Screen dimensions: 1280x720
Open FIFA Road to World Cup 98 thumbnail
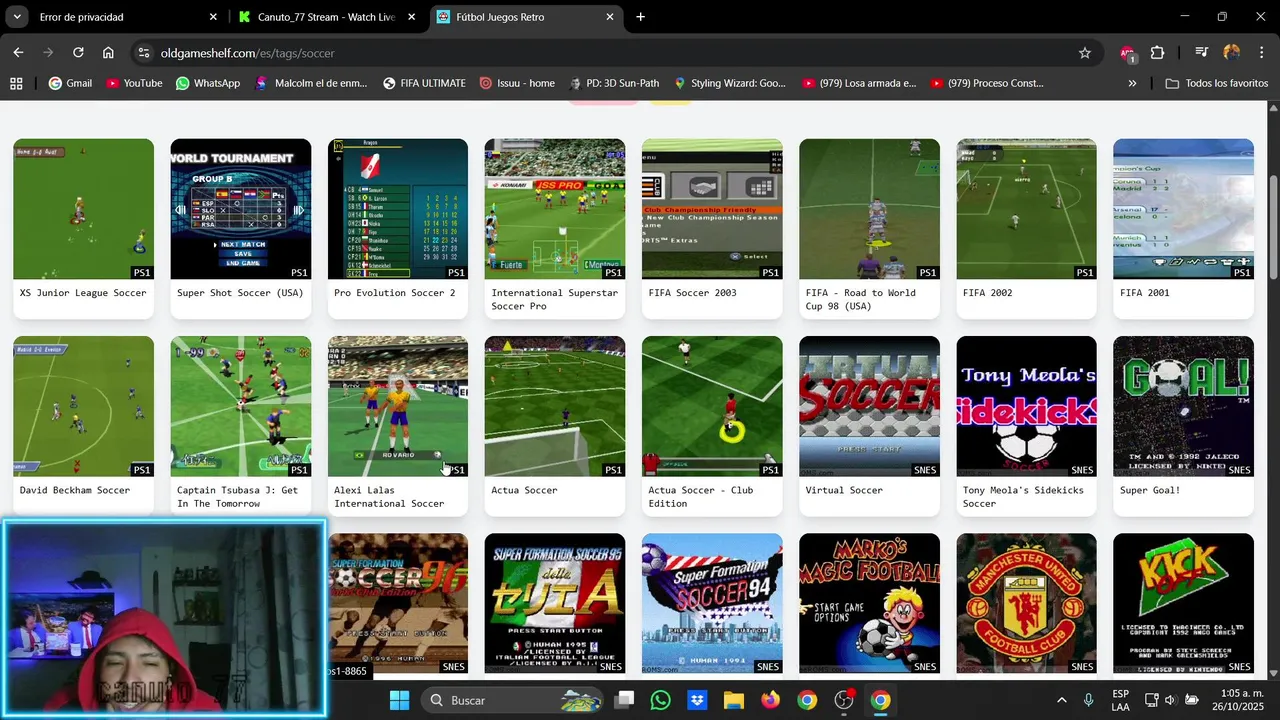click(869, 209)
